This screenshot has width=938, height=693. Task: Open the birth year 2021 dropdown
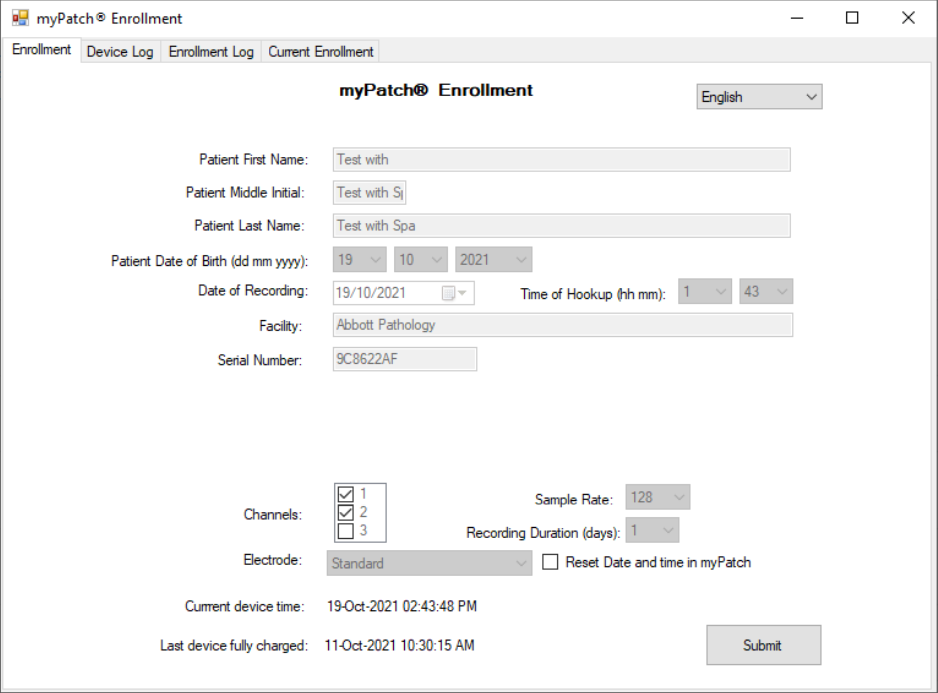click(494, 260)
